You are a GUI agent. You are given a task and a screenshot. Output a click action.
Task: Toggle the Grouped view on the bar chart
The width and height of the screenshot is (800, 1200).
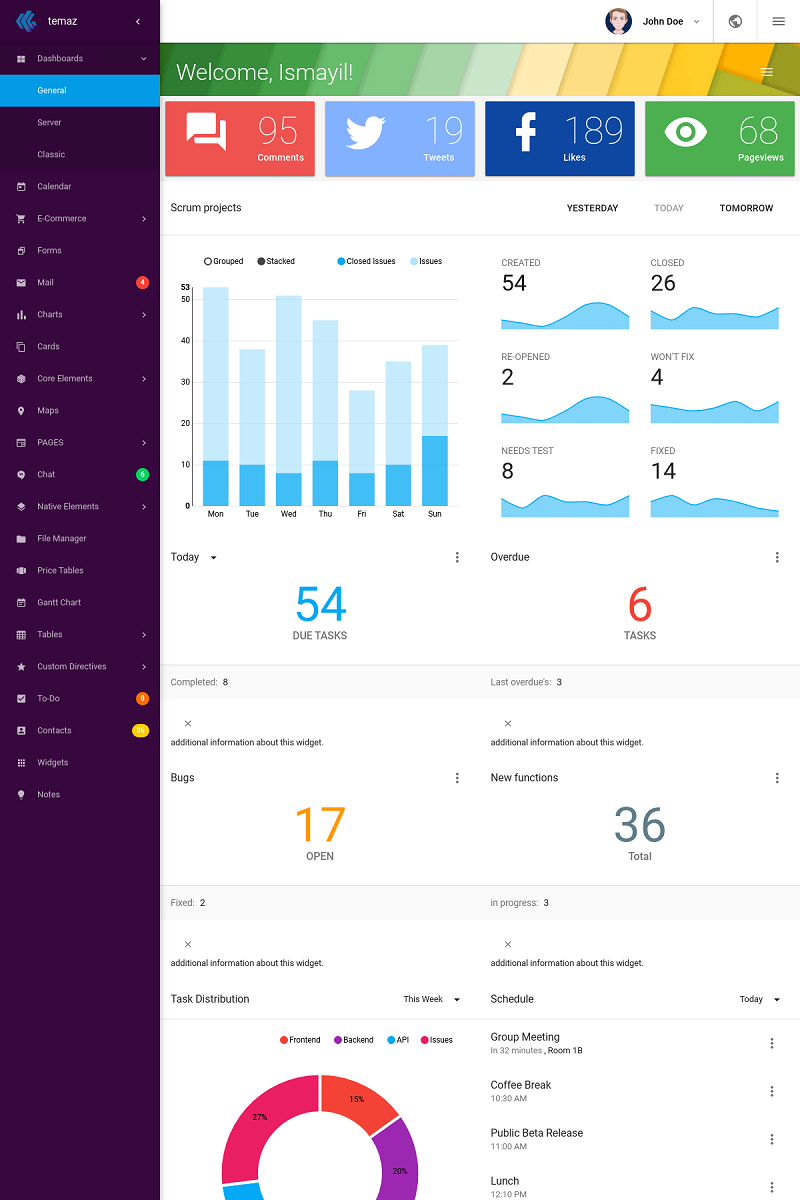pyautogui.click(x=222, y=261)
